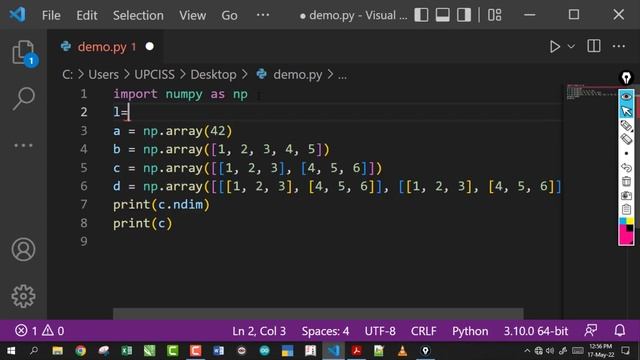Click the errors and warnings count in status bar
Viewport: 640px width, 360px height.
coord(40,331)
